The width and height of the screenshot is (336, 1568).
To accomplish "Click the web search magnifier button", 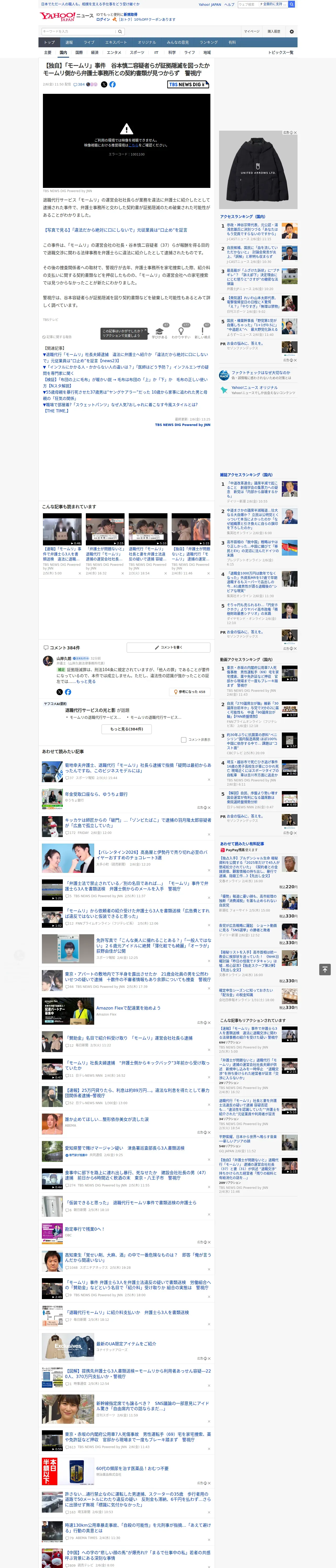I will [x=292, y=4].
